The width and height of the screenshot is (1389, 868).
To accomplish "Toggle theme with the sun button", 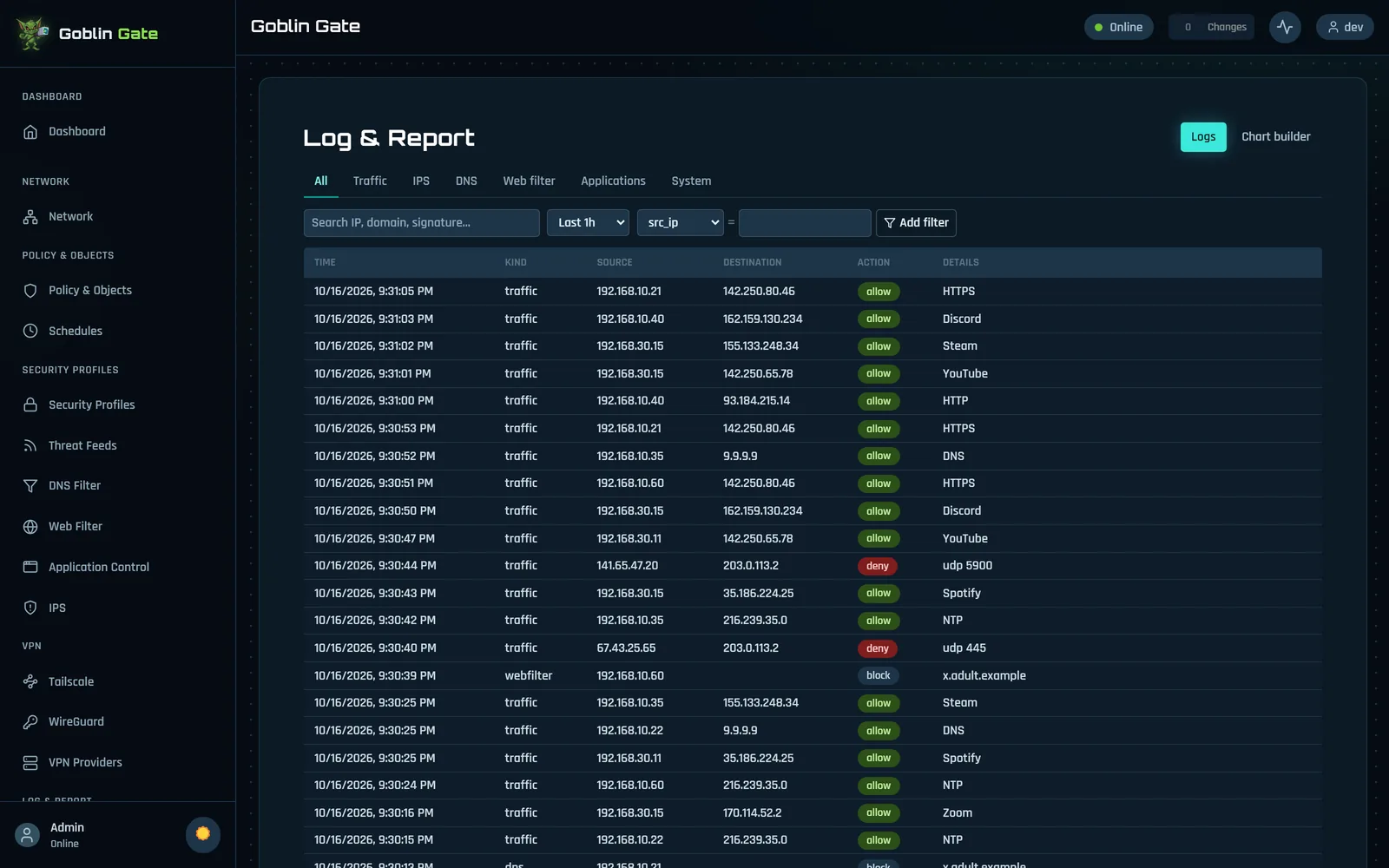I will click(203, 834).
